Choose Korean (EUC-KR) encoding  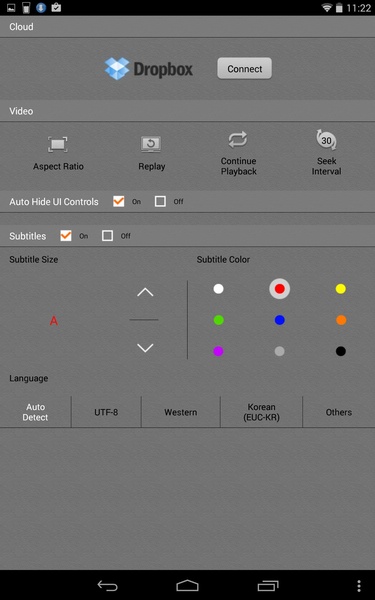[261, 412]
